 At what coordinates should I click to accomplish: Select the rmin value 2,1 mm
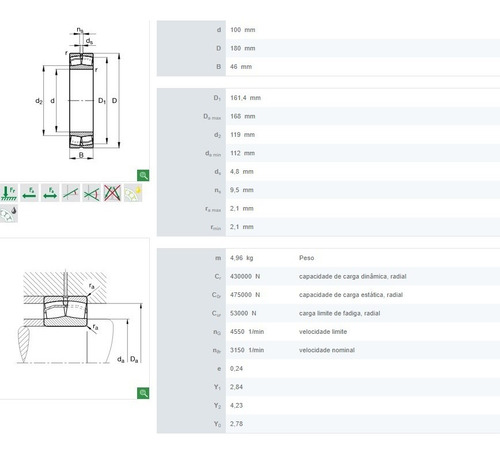pyautogui.click(x=242, y=227)
